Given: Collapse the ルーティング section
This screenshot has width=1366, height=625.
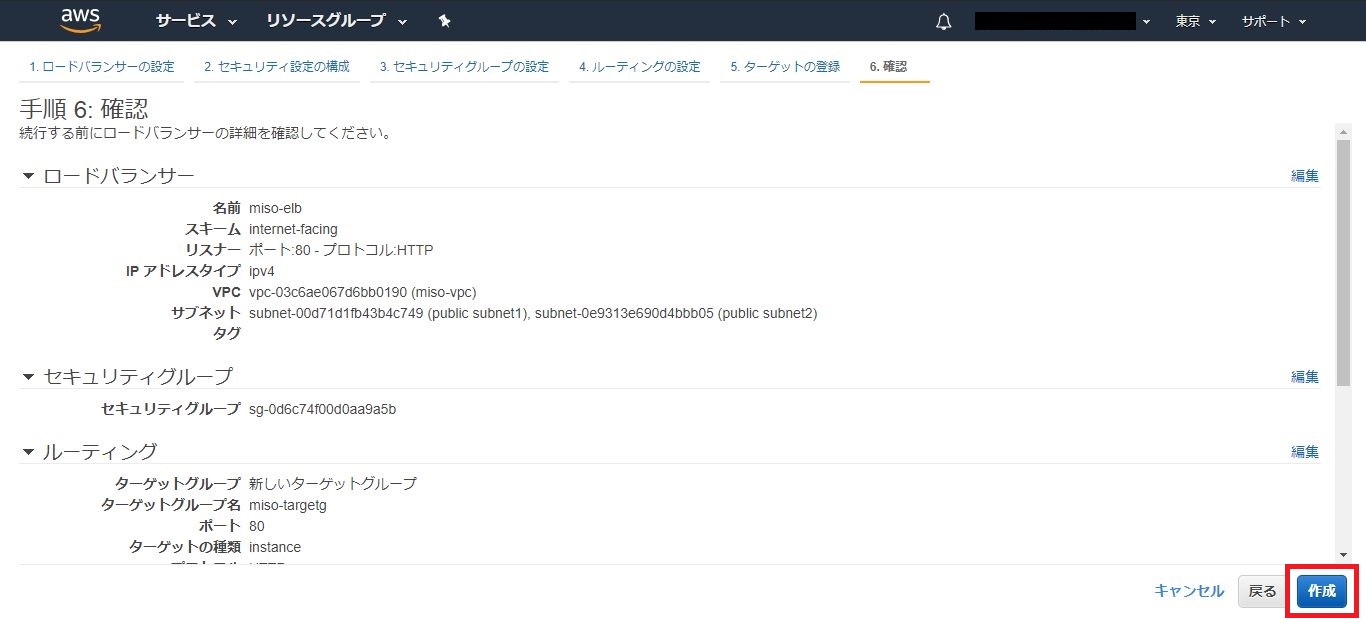Looking at the screenshot, I should [29, 452].
